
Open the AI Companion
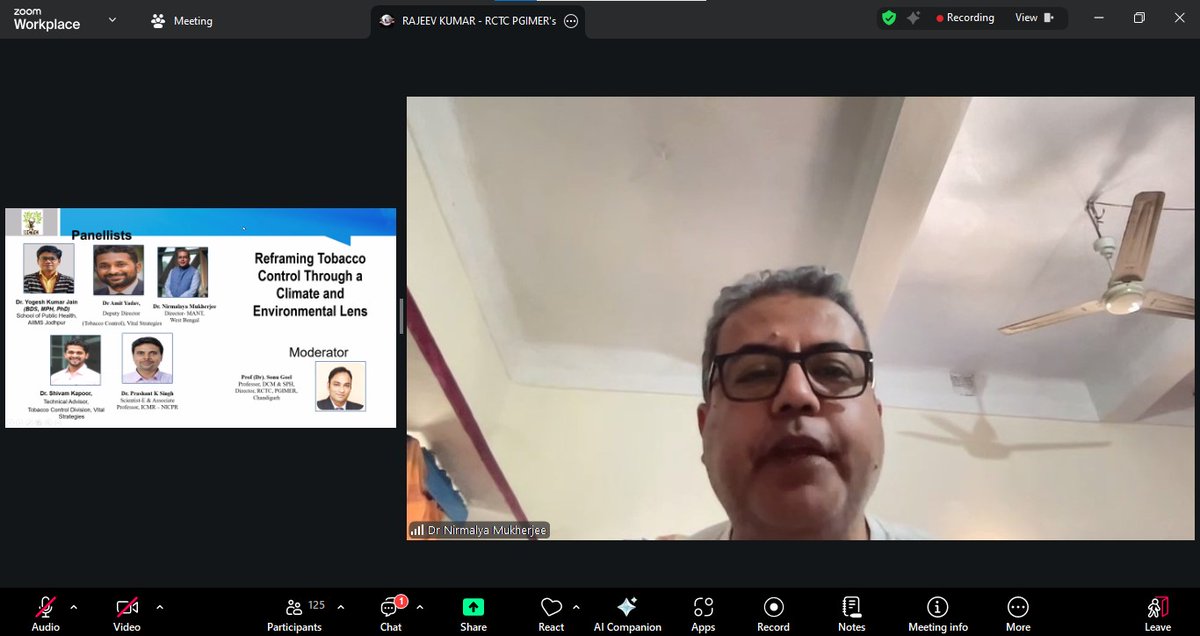point(627,613)
